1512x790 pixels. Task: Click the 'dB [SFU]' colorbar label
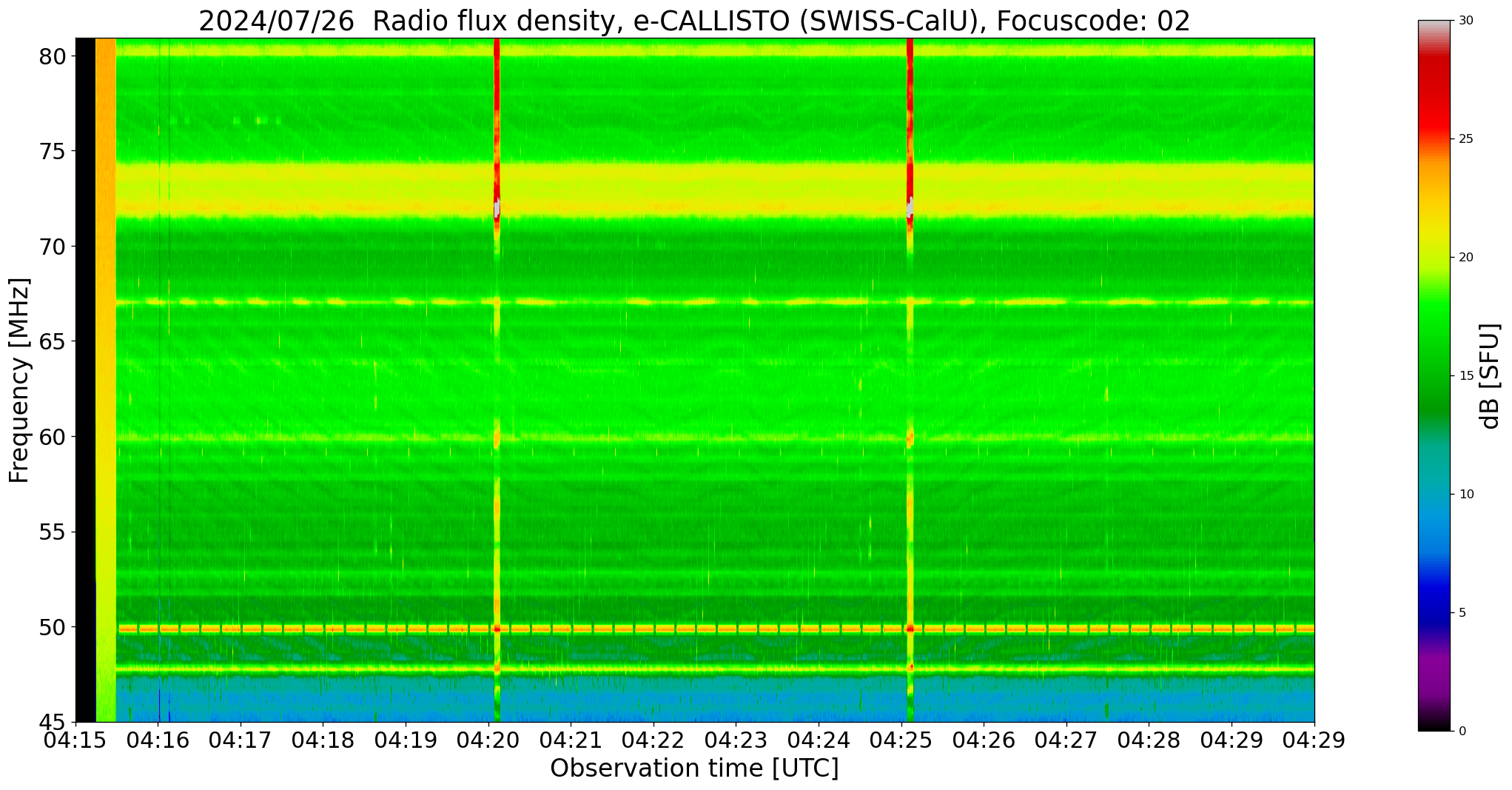click(x=1490, y=376)
